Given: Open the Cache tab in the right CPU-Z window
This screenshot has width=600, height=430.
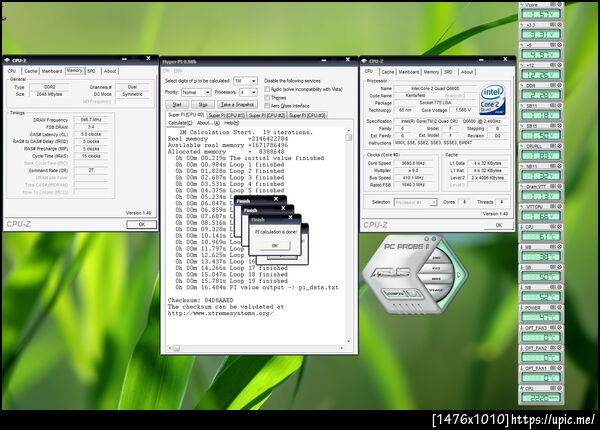Looking at the screenshot, I should [x=387, y=72].
